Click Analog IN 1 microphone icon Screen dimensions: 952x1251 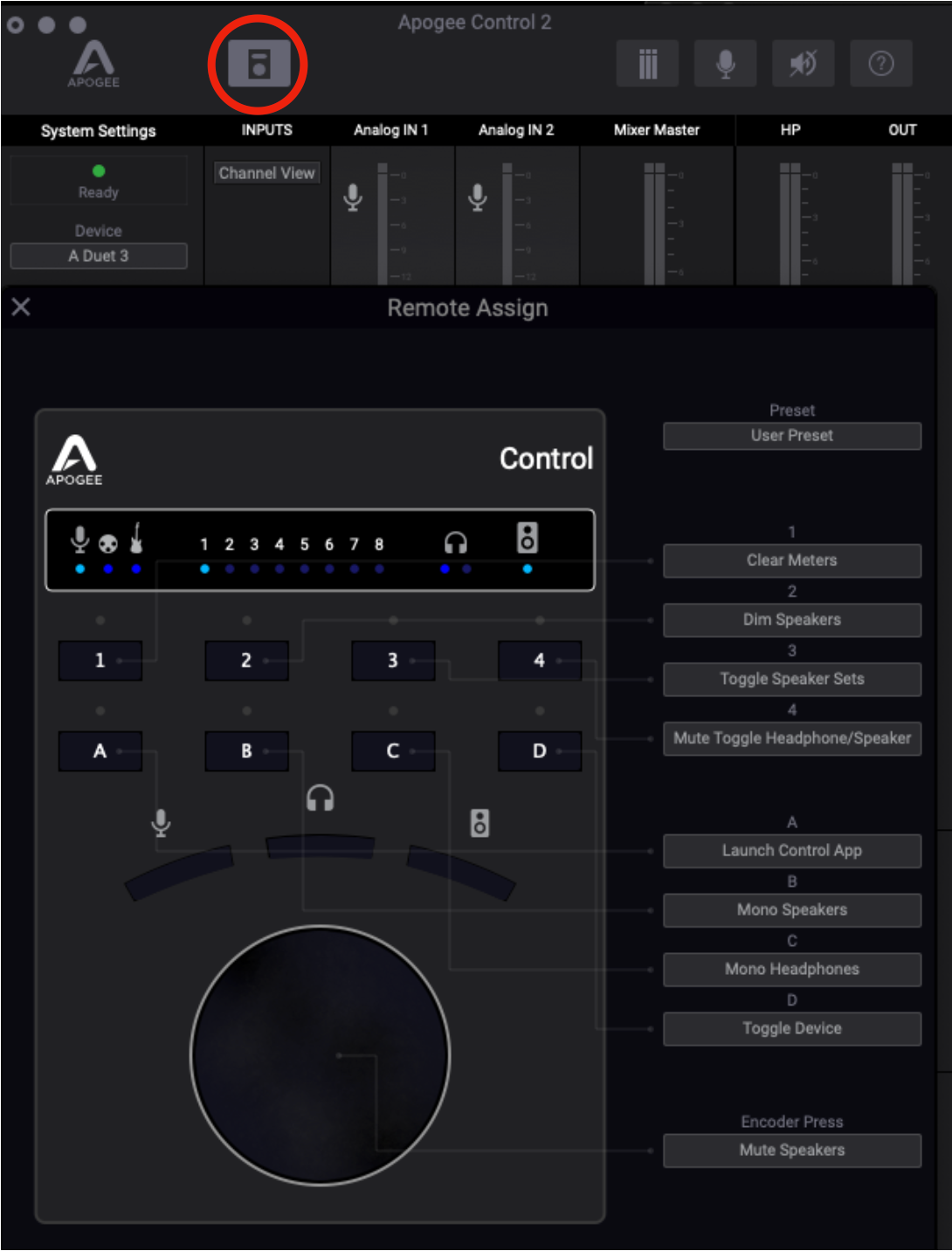(353, 197)
